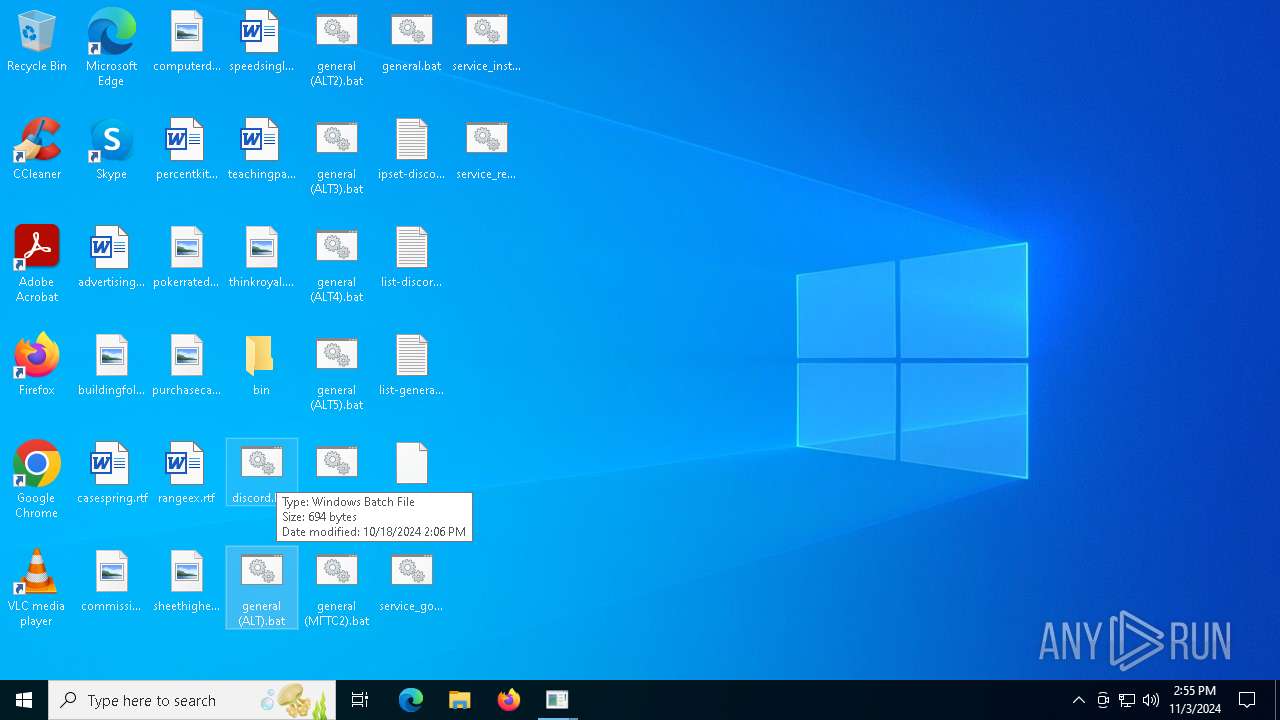Open File Explorer from taskbar

coord(459,700)
